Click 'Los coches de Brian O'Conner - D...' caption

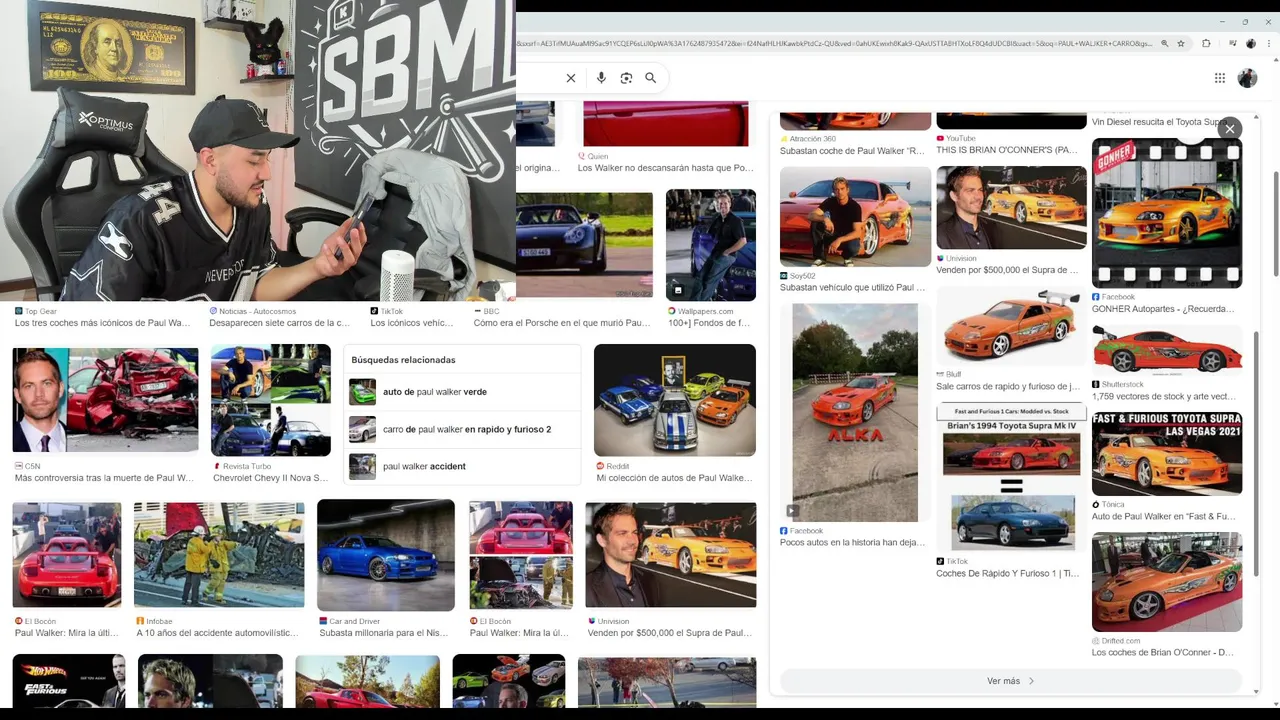tap(1163, 652)
